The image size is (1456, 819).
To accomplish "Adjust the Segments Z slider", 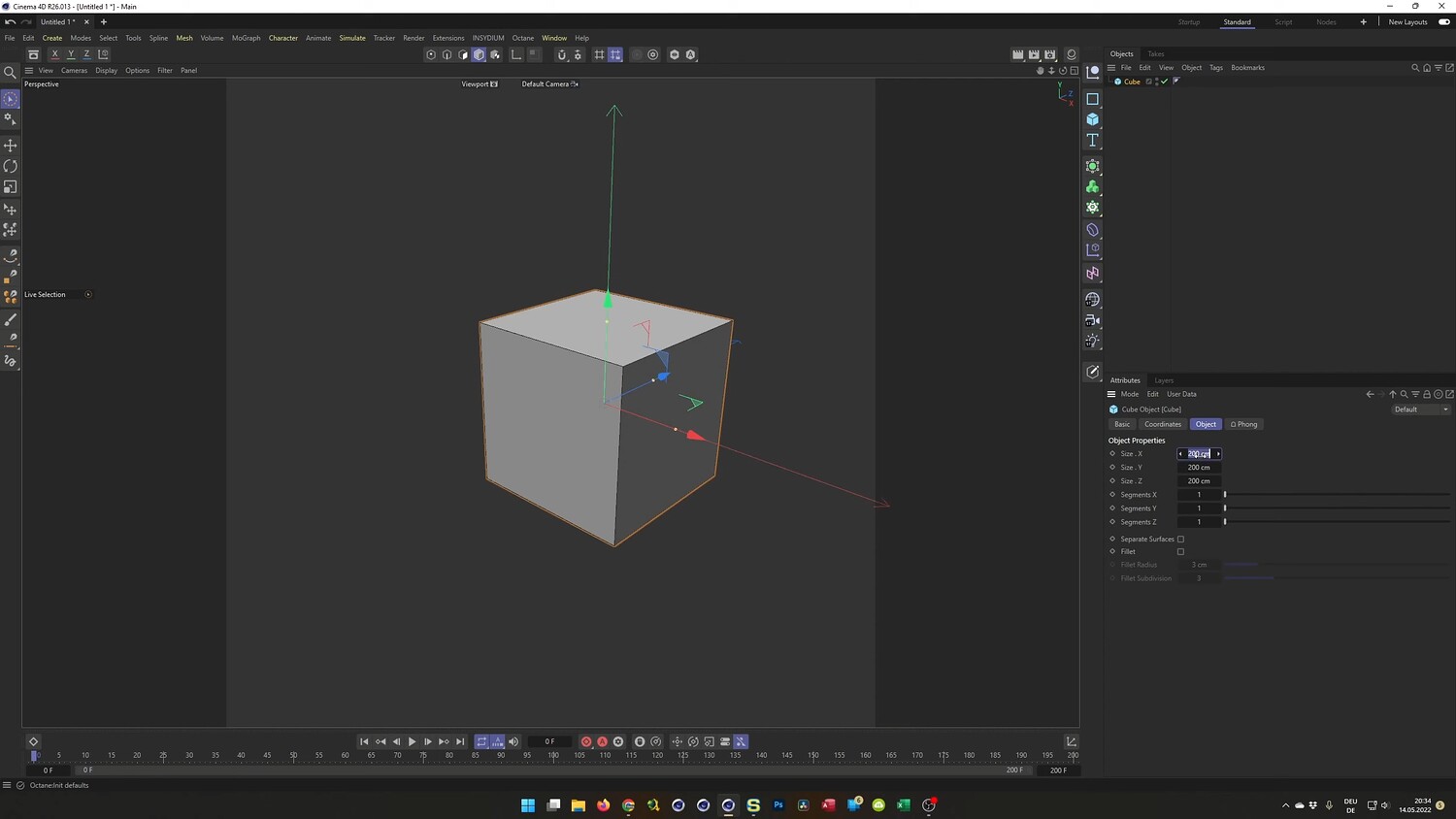I will click(x=1337, y=522).
